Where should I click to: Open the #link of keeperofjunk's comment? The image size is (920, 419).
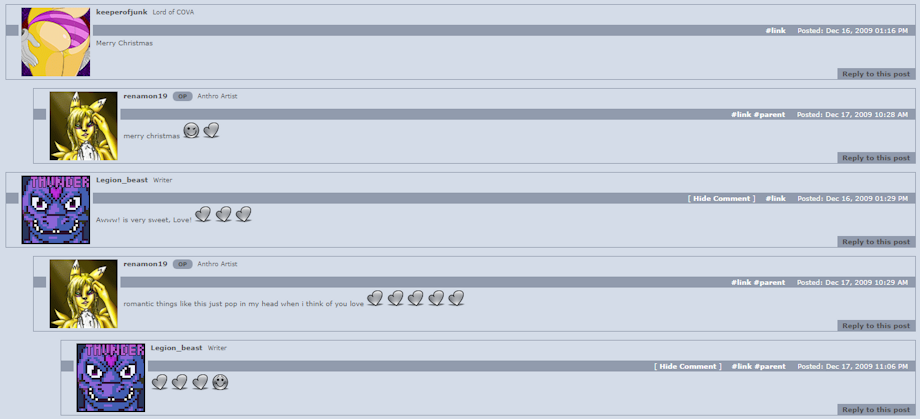pyautogui.click(x=776, y=31)
